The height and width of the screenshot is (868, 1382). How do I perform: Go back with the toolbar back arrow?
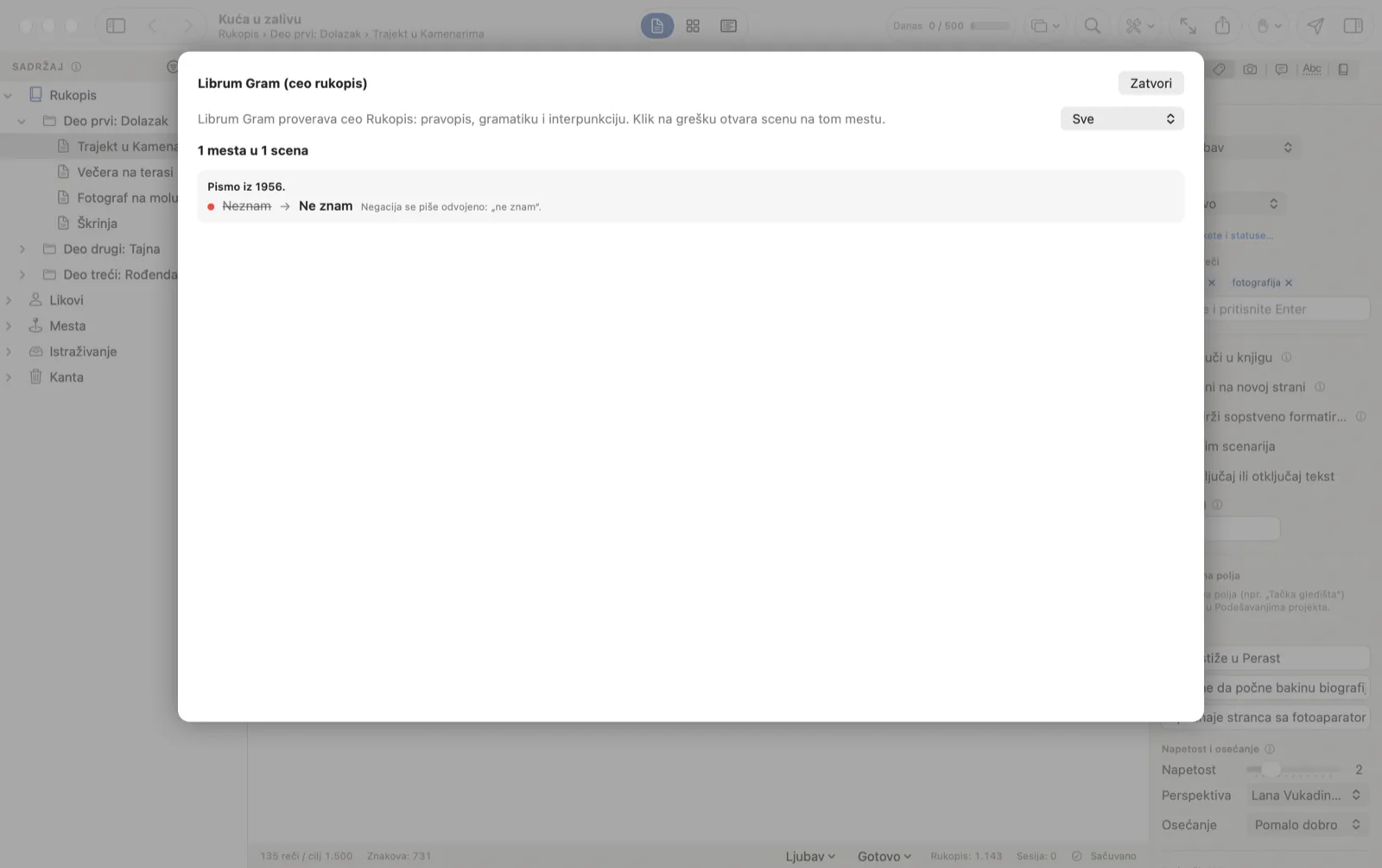click(152, 26)
